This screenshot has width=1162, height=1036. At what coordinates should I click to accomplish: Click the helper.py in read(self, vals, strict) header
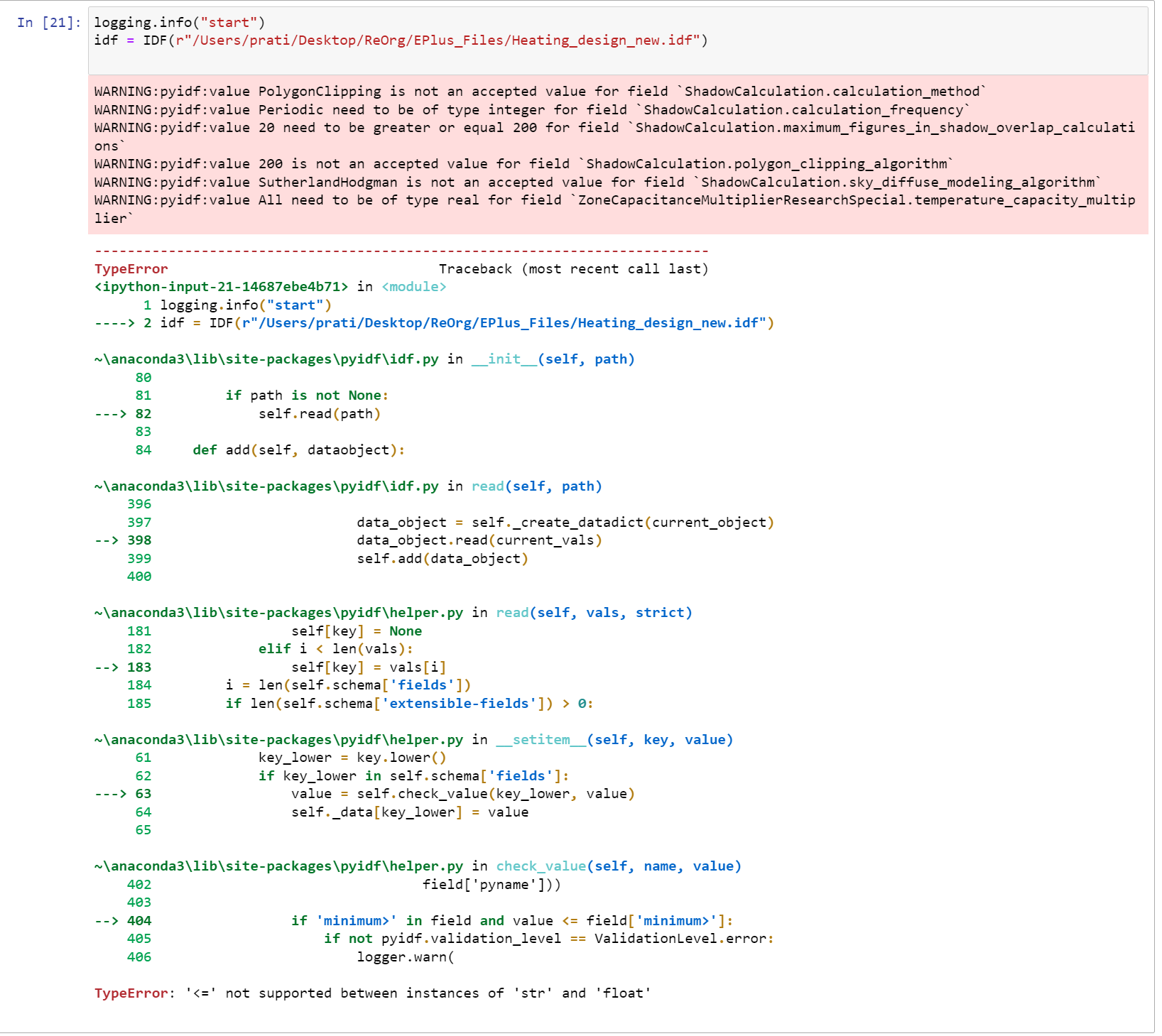(393, 613)
